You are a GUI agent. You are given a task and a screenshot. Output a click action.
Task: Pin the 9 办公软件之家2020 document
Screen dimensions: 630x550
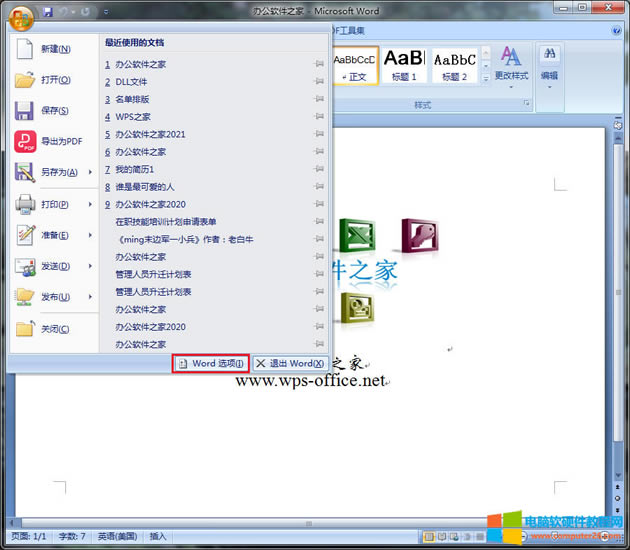click(319, 204)
